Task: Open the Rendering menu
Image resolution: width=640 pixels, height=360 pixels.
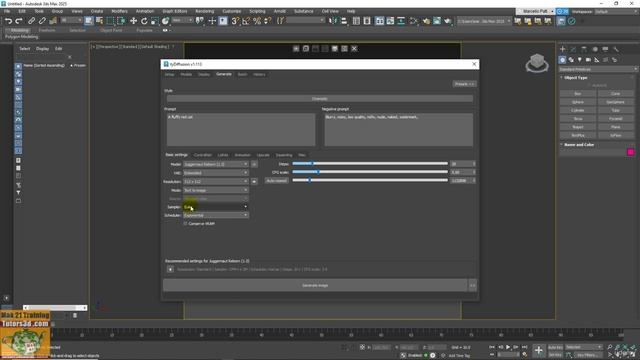Action: tap(204, 11)
